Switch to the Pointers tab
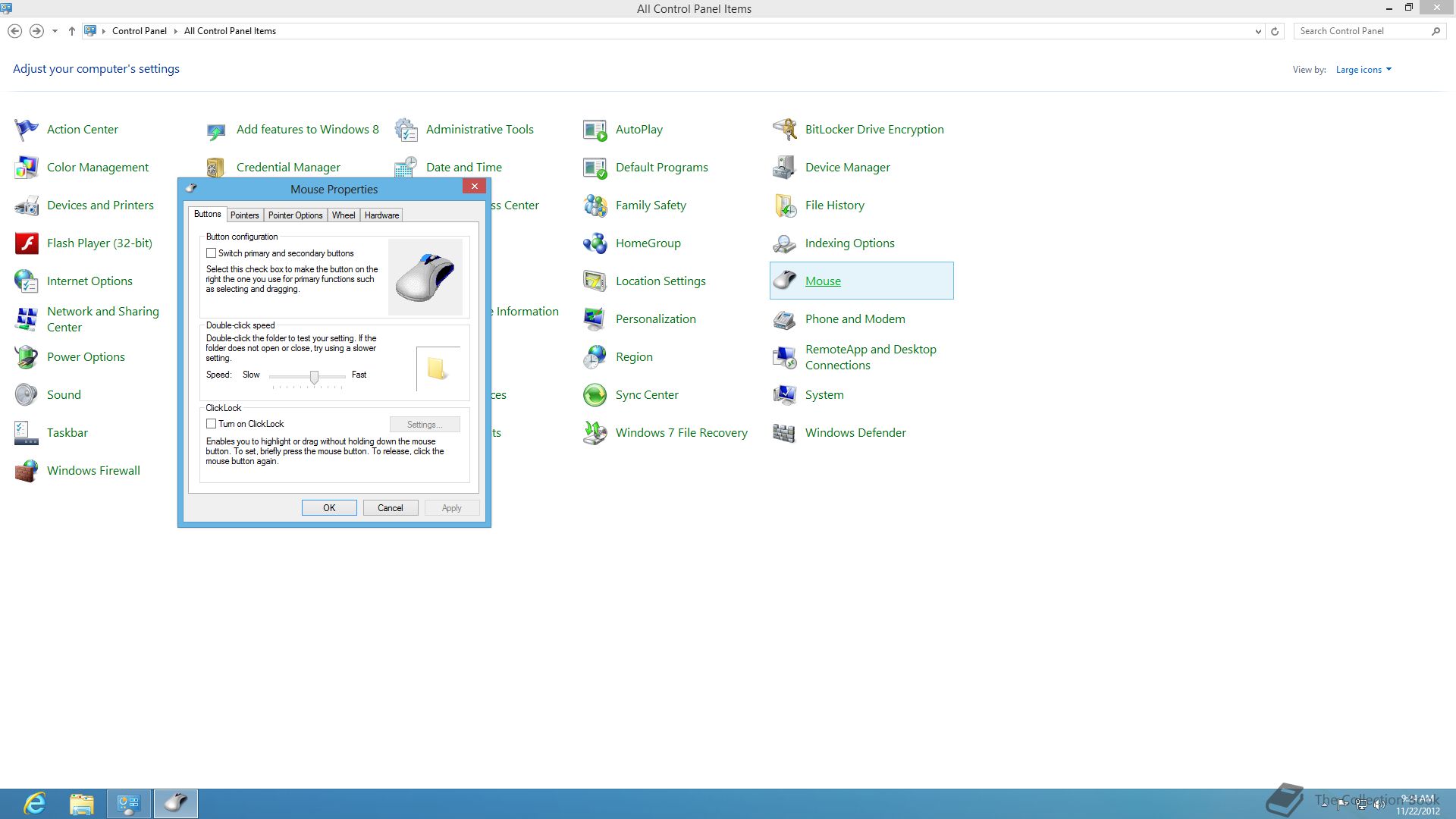 click(245, 215)
